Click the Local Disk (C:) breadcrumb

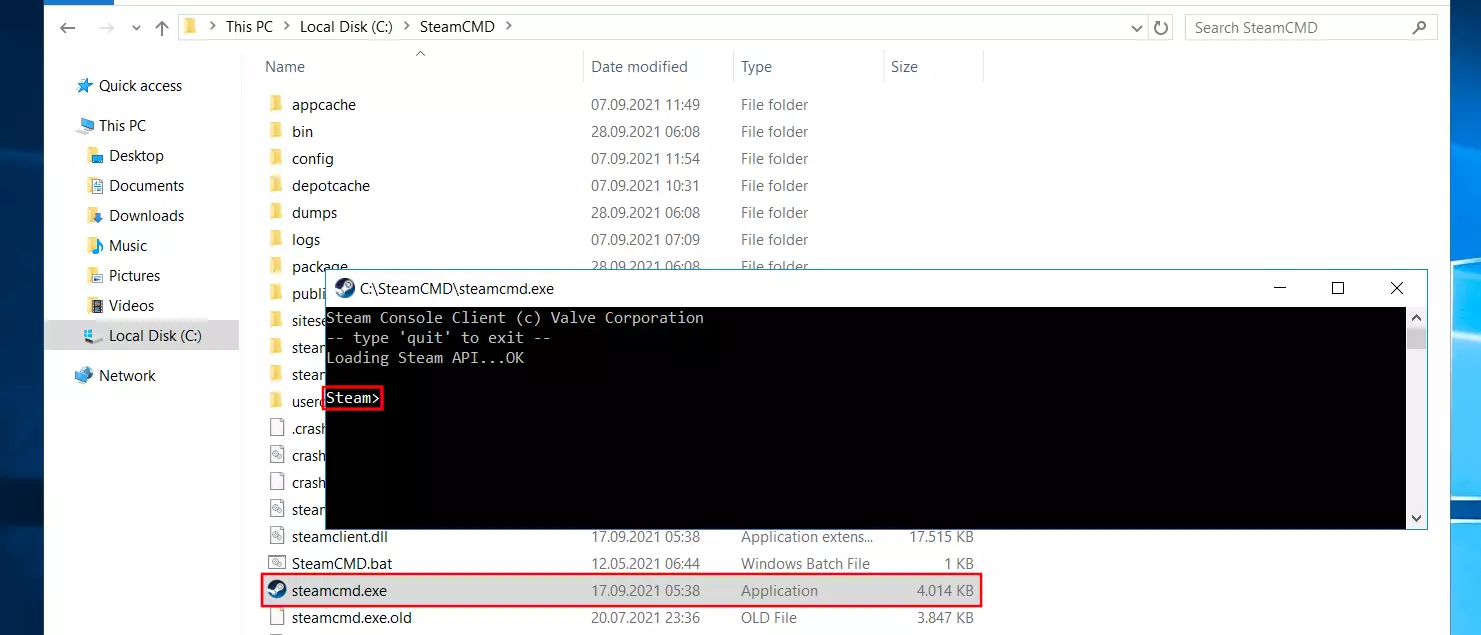(x=346, y=27)
